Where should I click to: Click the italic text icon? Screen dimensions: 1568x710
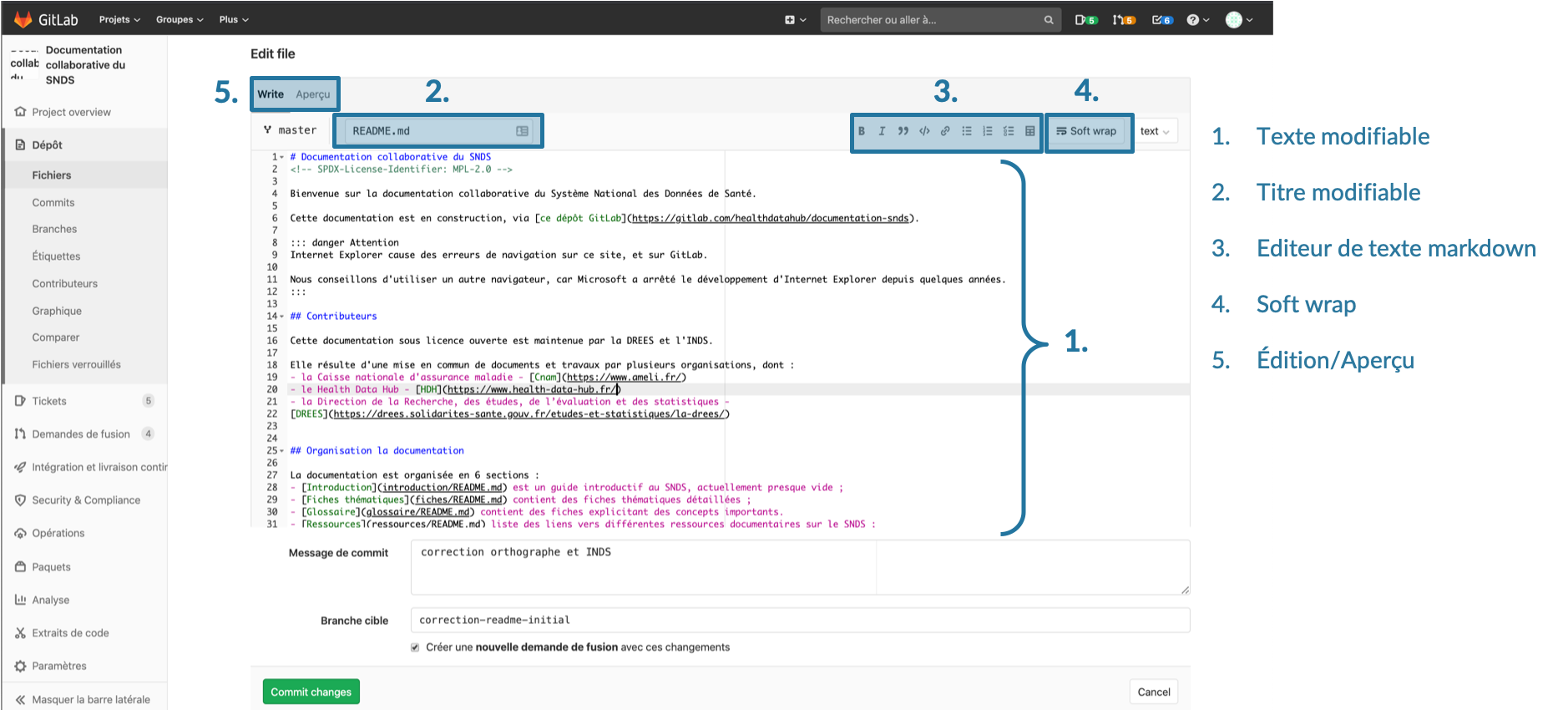point(882,131)
